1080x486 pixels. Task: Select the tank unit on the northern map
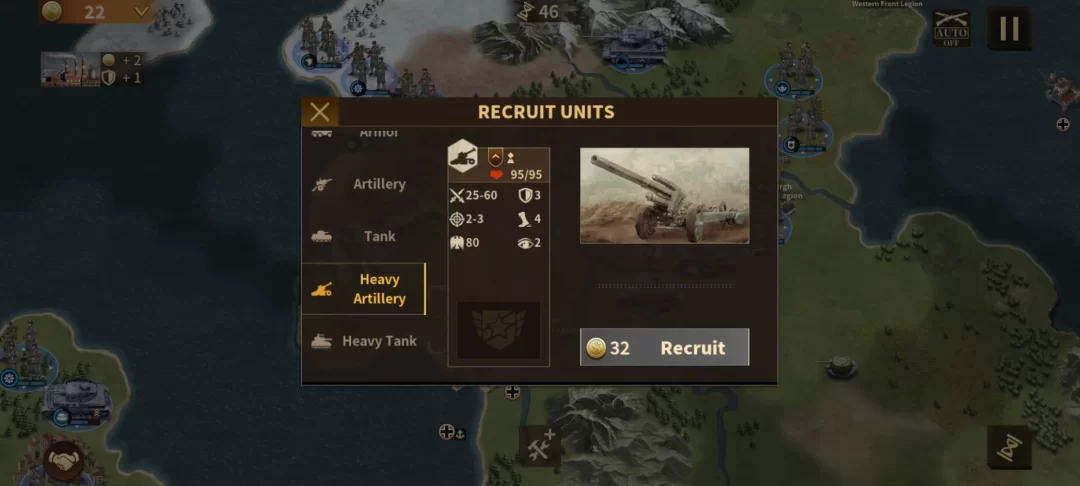pos(634,47)
